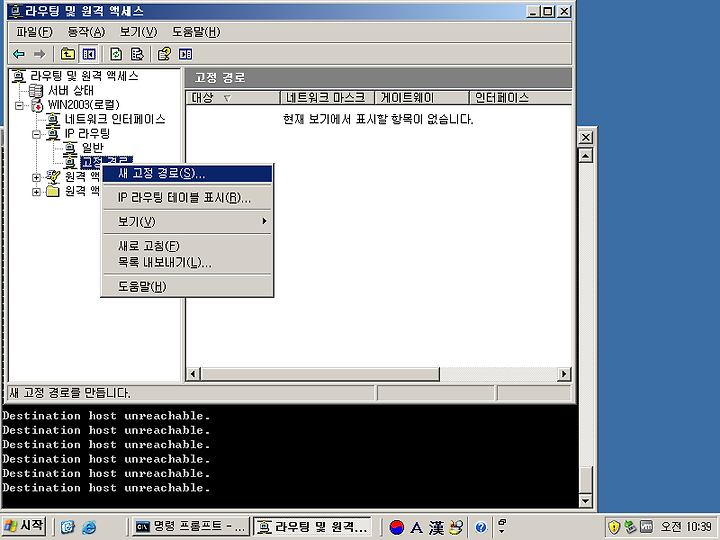The width and height of the screenshot is (720, 540).
Task: Open language bar options small arrow
Action: coord(502,531)
